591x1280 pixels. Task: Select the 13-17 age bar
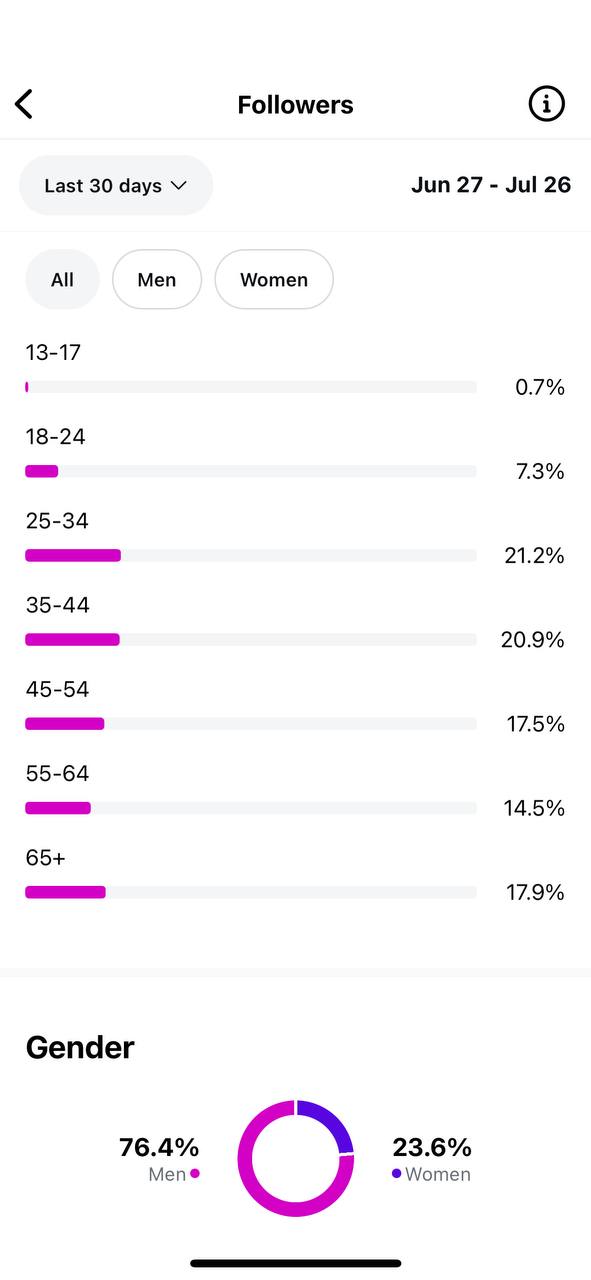click(x=251, y=387)
